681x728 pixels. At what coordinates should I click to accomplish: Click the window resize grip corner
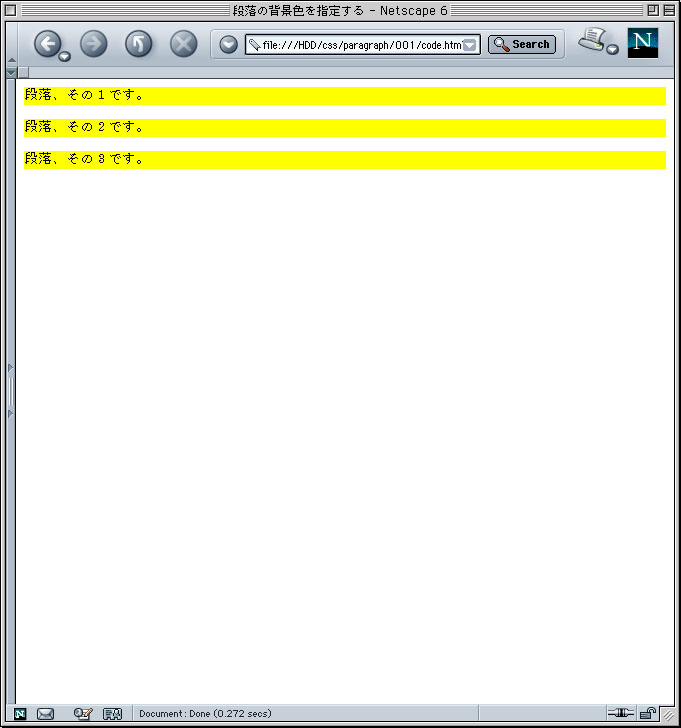click(x=668, y=714)
